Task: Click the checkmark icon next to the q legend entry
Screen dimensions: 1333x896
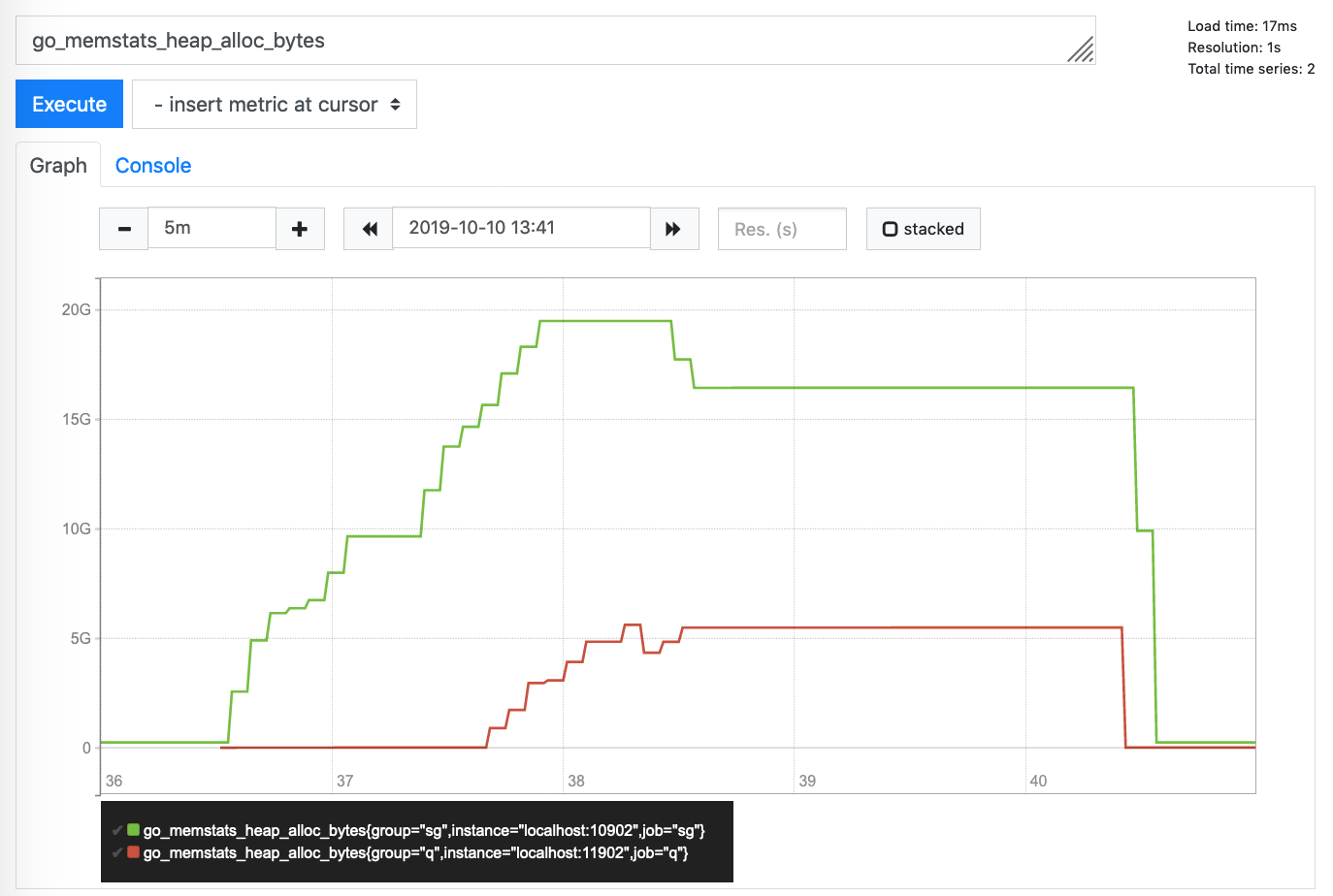Action: click(119, 854)
